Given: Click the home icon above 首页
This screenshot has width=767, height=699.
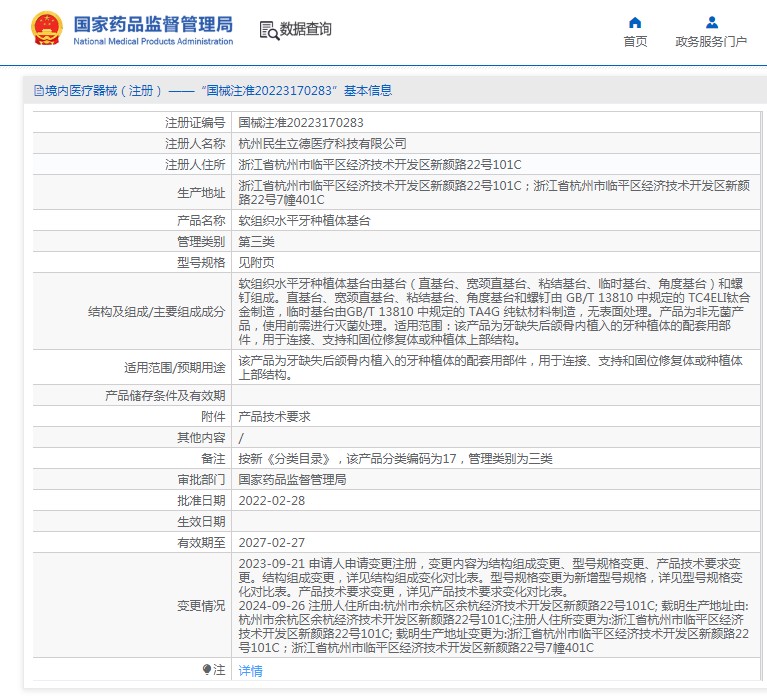Looking at the screenshot, I should click(x=635, y=23).
